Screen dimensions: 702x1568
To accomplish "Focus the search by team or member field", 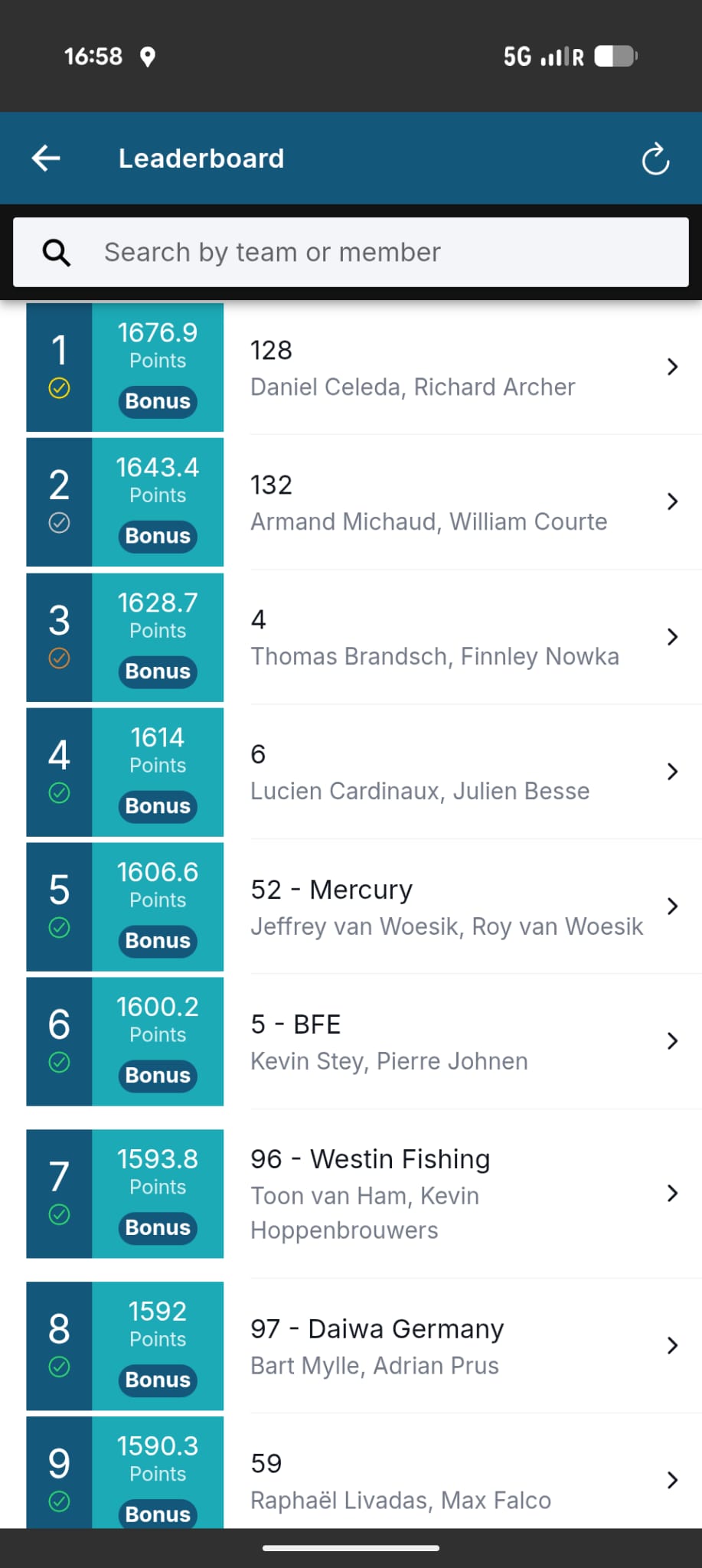I will tap(351, 253).
